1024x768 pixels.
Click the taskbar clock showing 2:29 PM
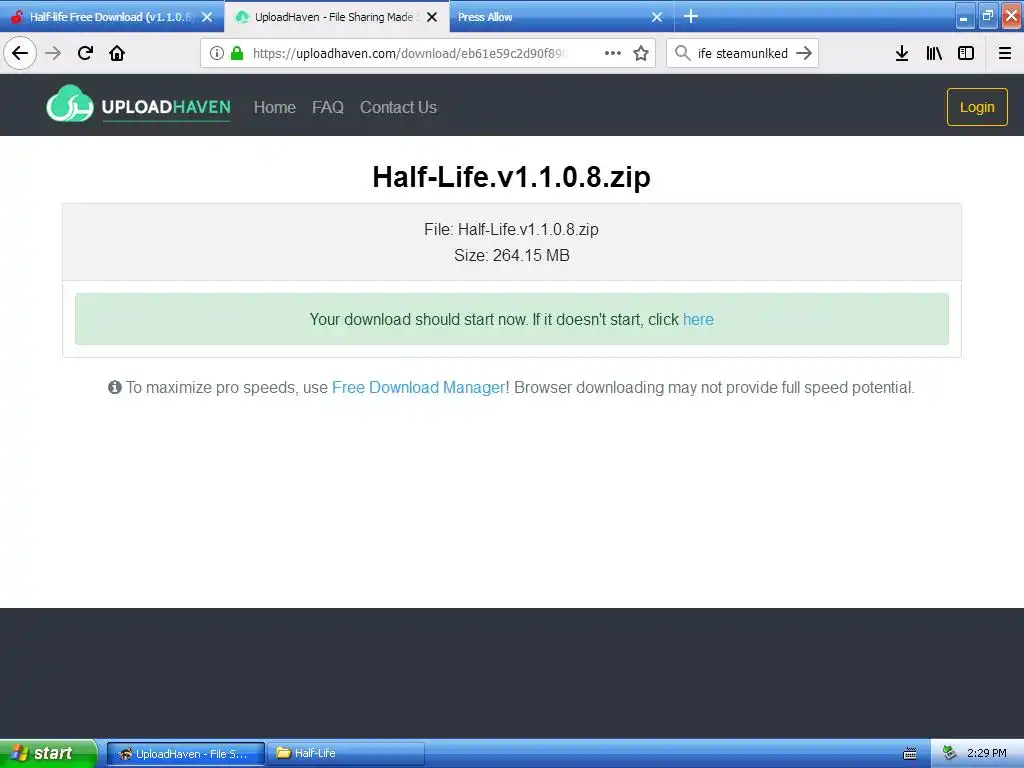click(987, 753)
